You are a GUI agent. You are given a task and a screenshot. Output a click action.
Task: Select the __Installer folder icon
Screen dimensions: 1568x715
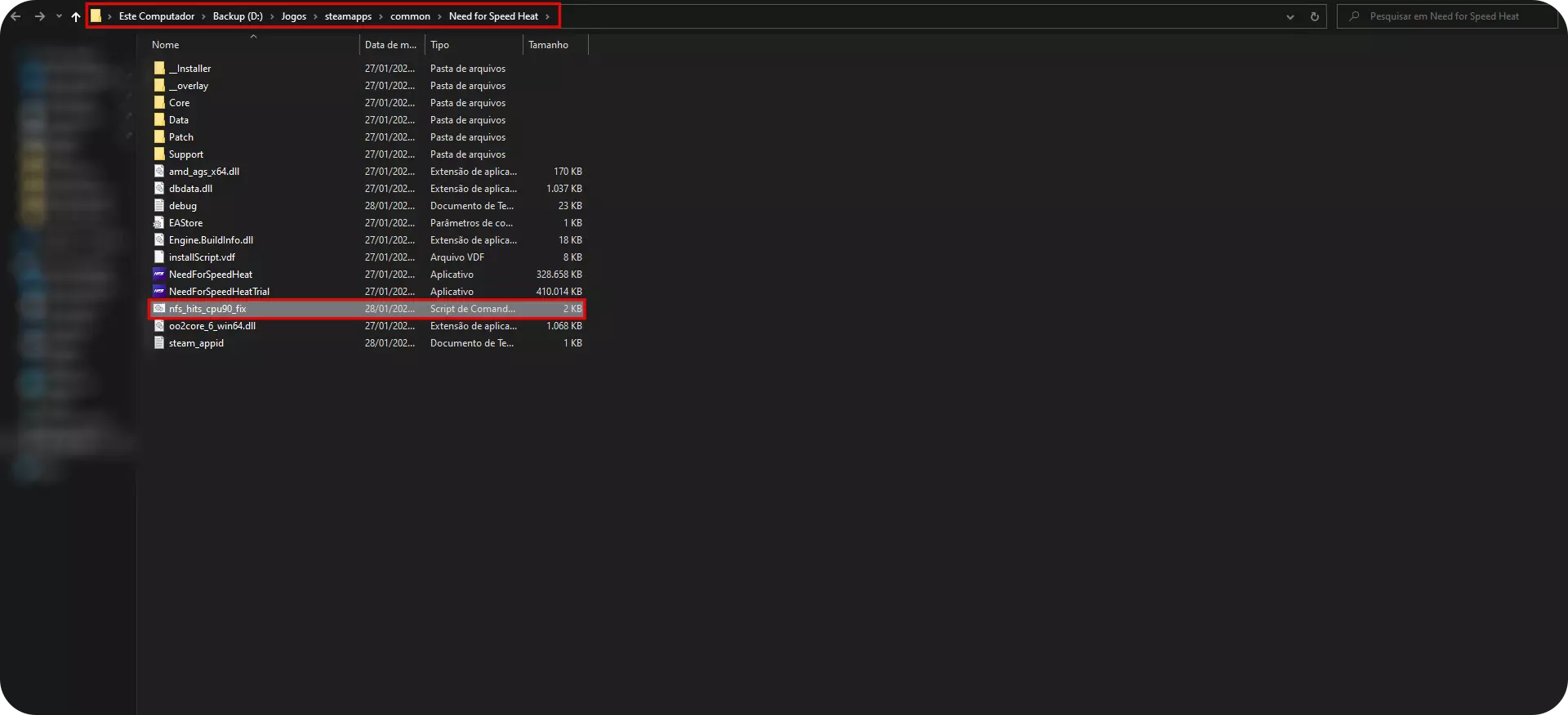[x=159, y=69]
